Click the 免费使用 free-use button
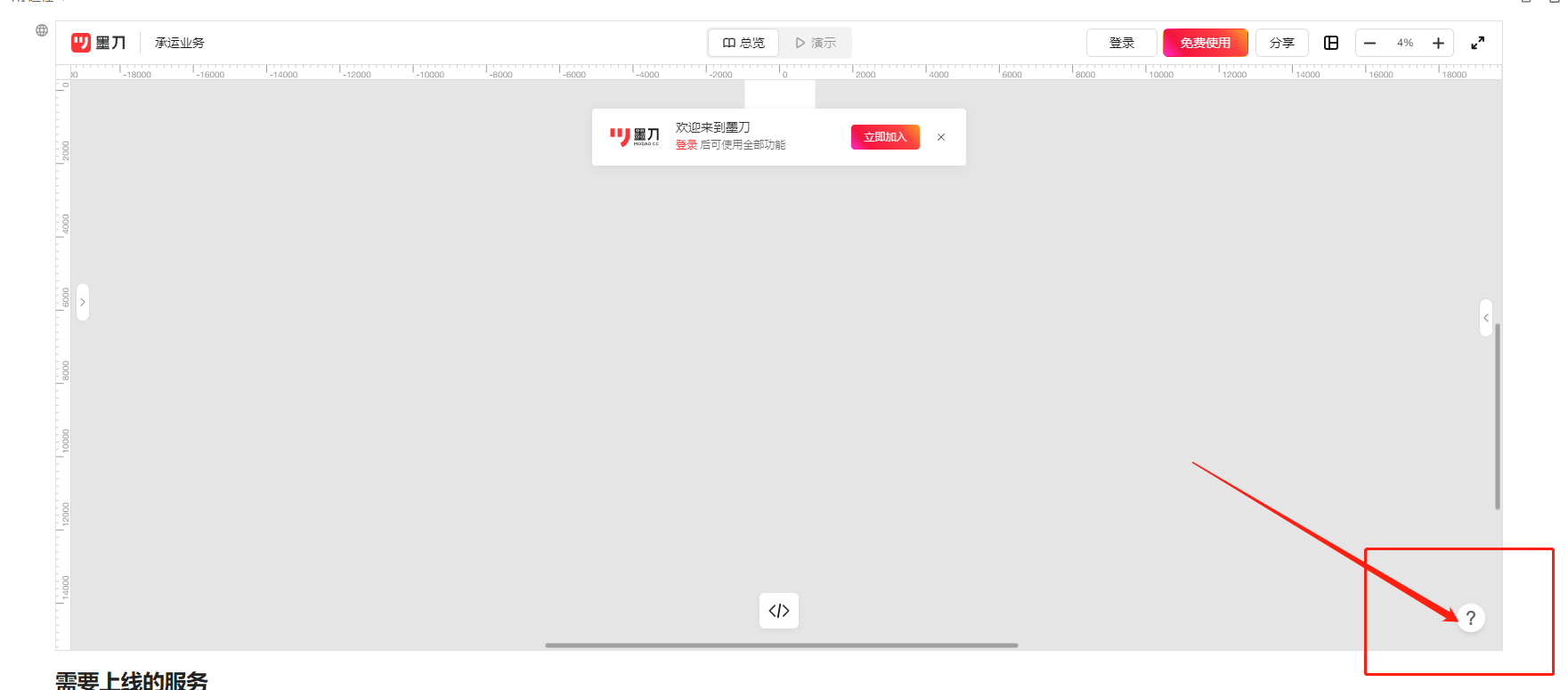The width and height of the screenshot is (1568, 690). (1206, 43)
